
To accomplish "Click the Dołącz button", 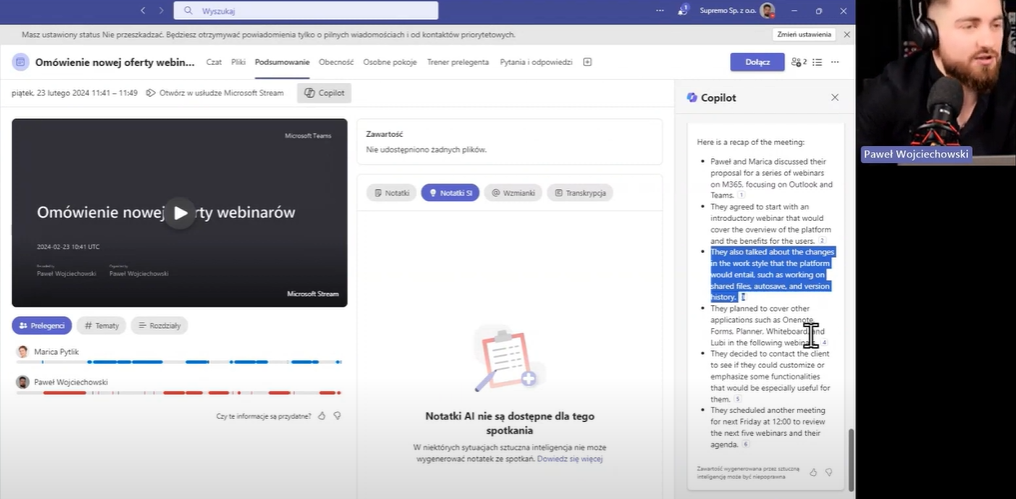I will click(x=757, y=62).
